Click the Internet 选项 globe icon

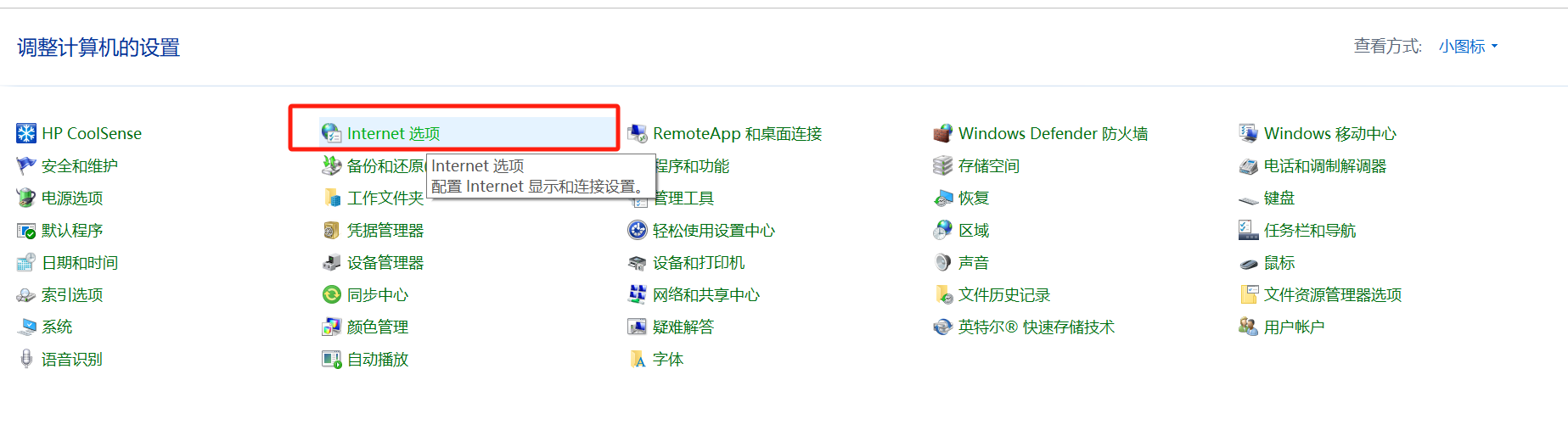click(332, 133)
